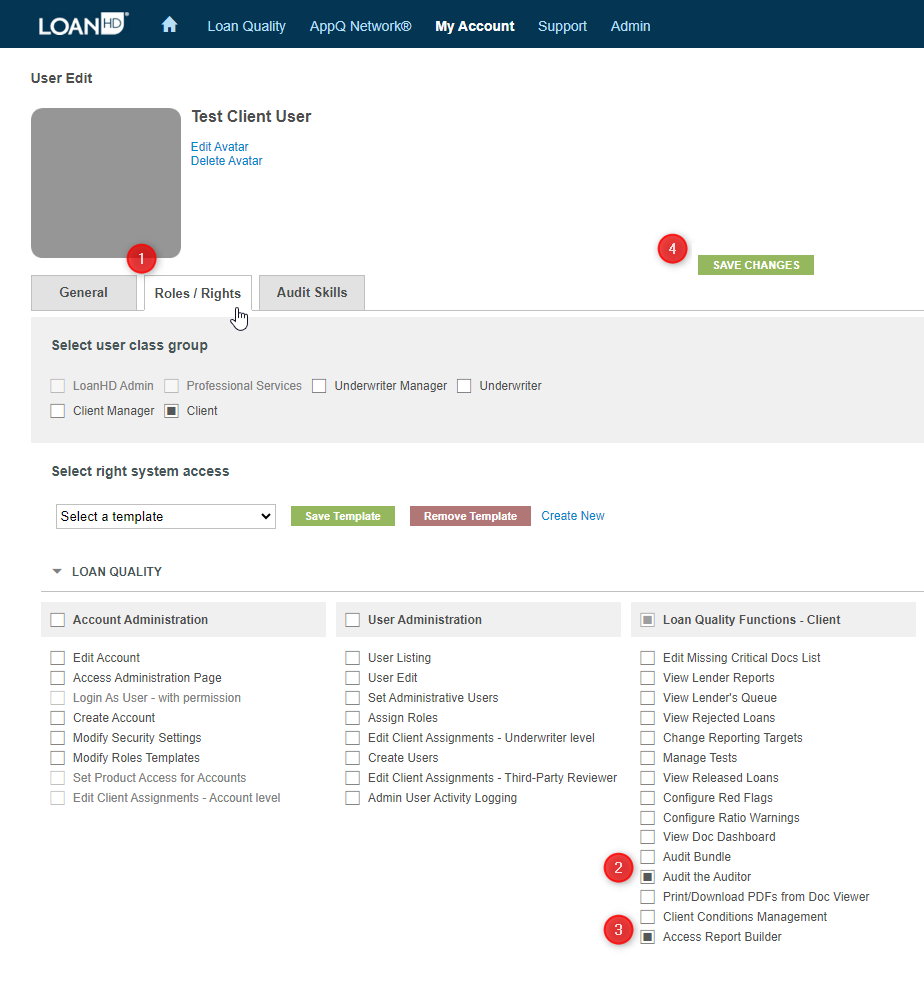924x996 pixels.
Task: Check the User Listing right
Action: click(352, 658)
